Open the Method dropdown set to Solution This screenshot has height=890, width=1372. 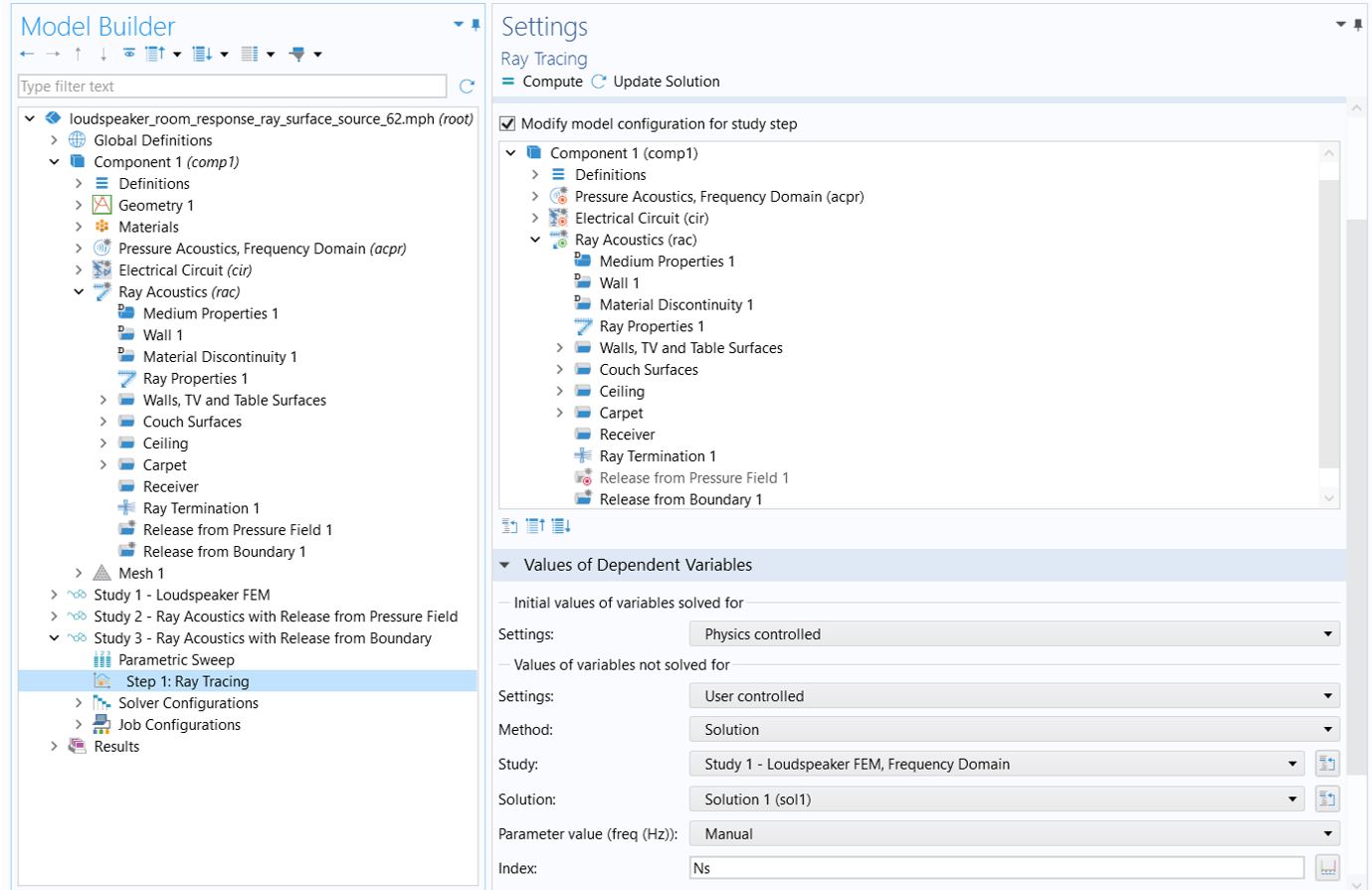coord(1014,729)
